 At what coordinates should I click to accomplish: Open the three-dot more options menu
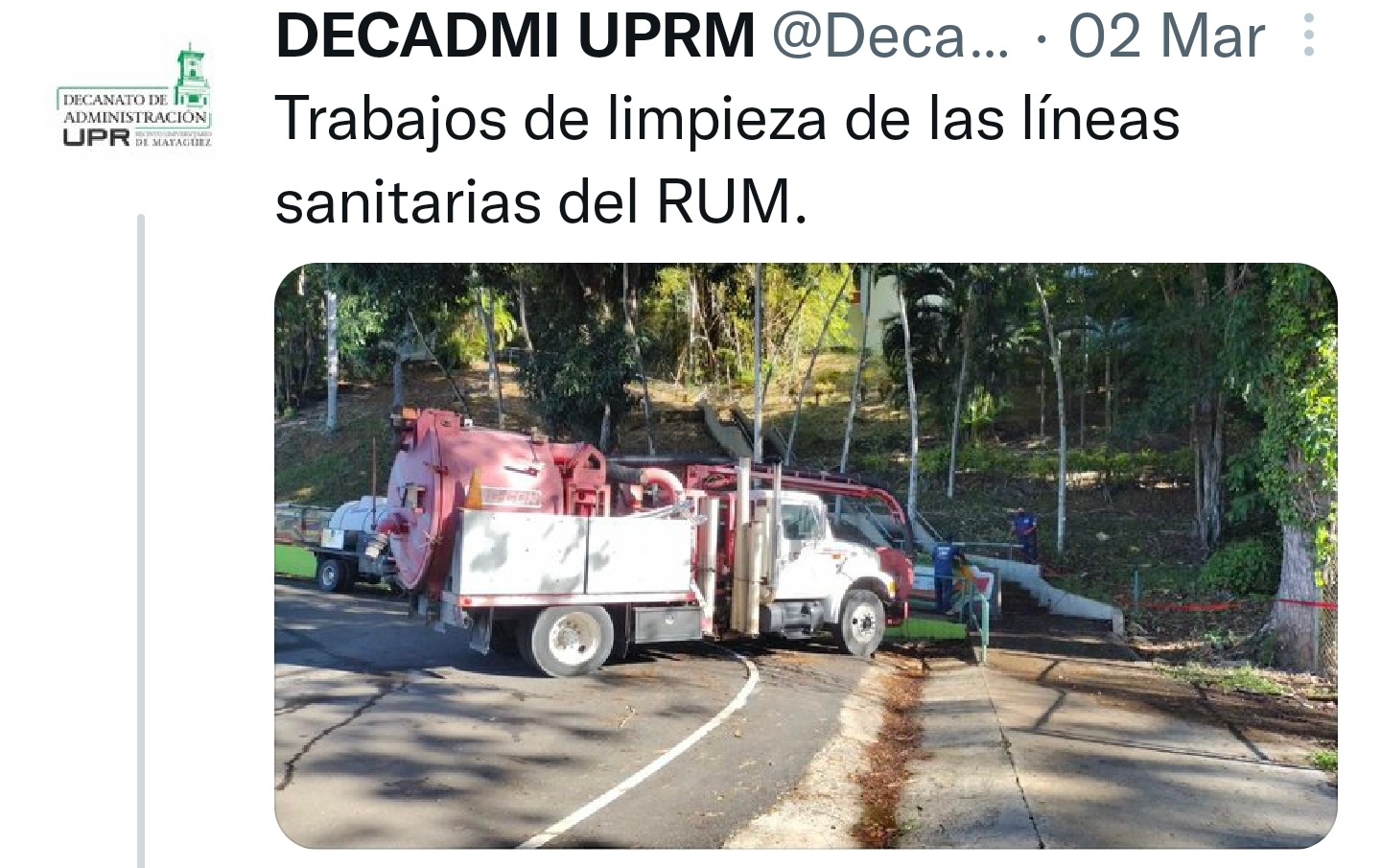pyautogui.click(x=1309, y=35)
